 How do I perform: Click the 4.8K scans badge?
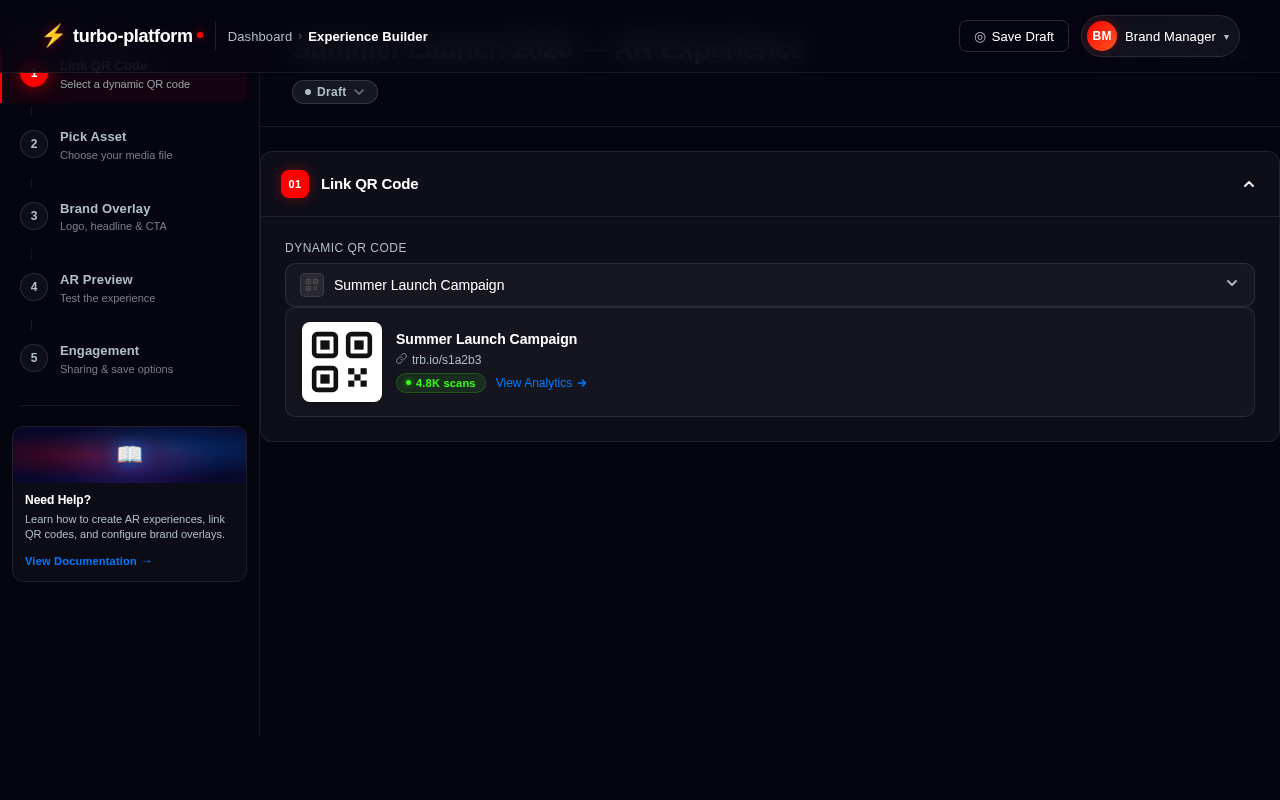(440, 383)
